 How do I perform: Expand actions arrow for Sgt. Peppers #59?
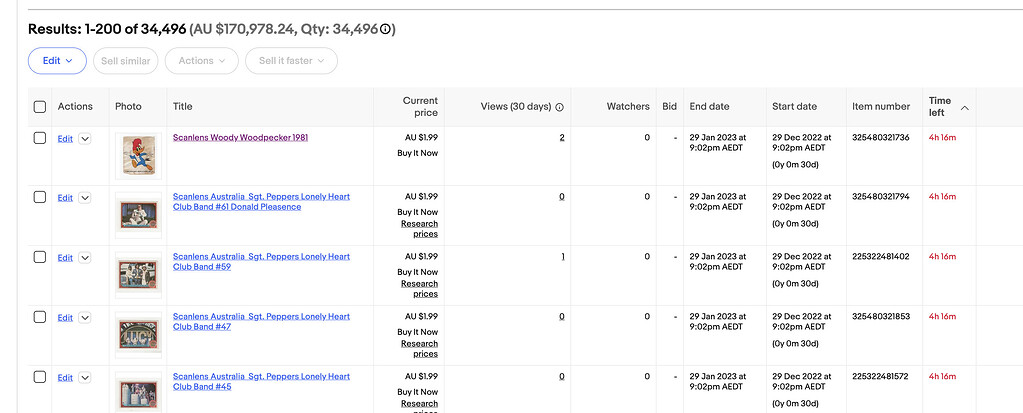click(84, 258)
